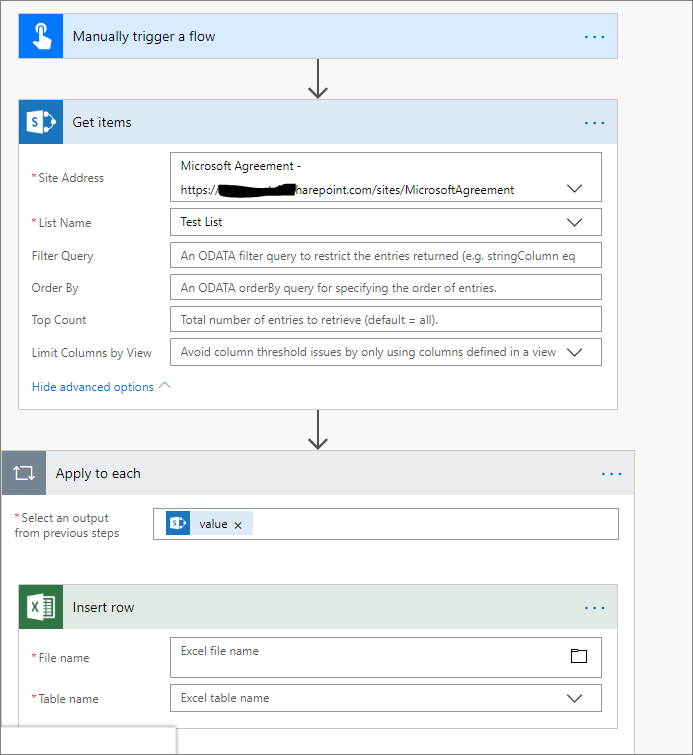Viewport: 693px width, 755px height.
Task: Open the Apply to each ellipsis menu
Action: pyautogui.click(x=612, y=474)
